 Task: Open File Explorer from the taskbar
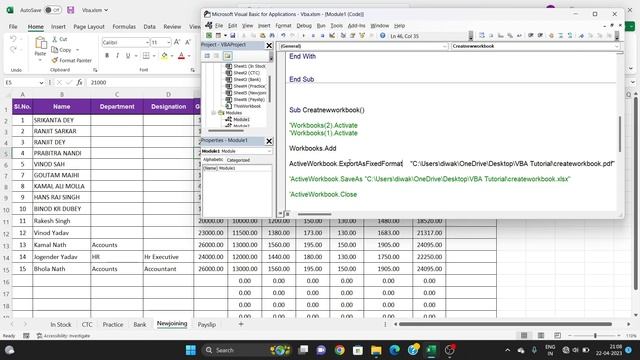click(376, 350)
